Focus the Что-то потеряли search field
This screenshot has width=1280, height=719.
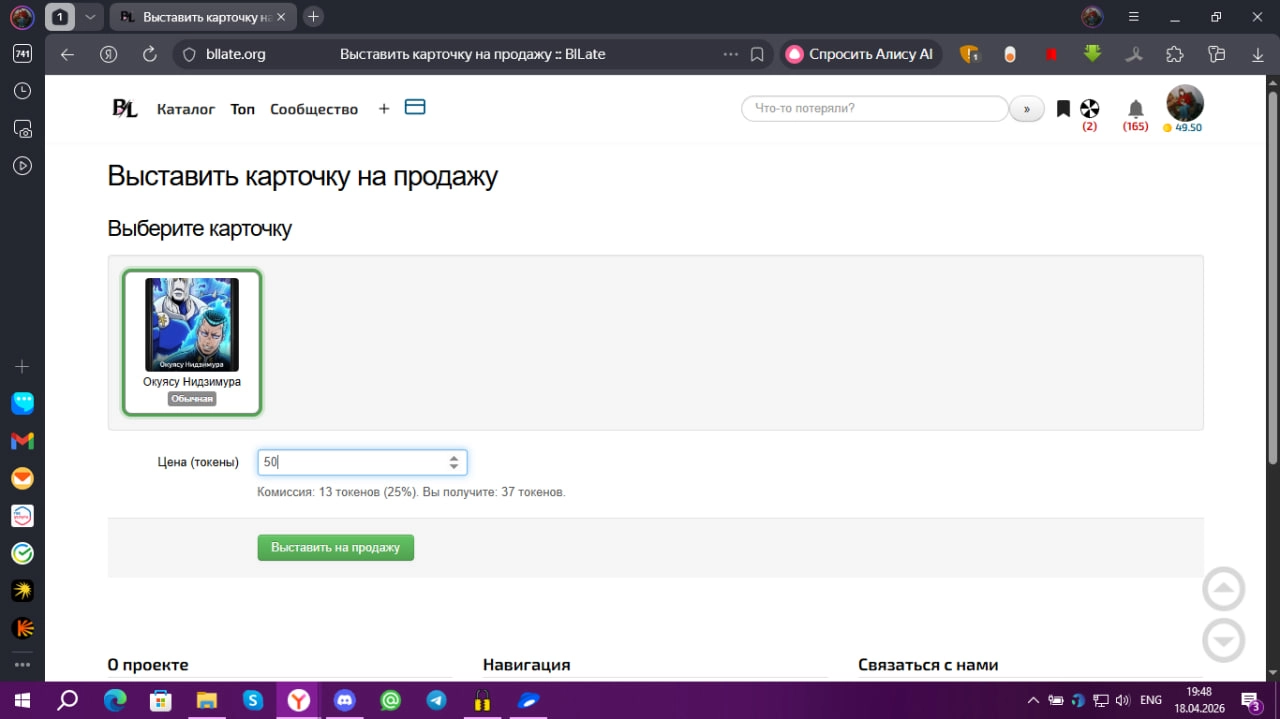click(875, 109)
